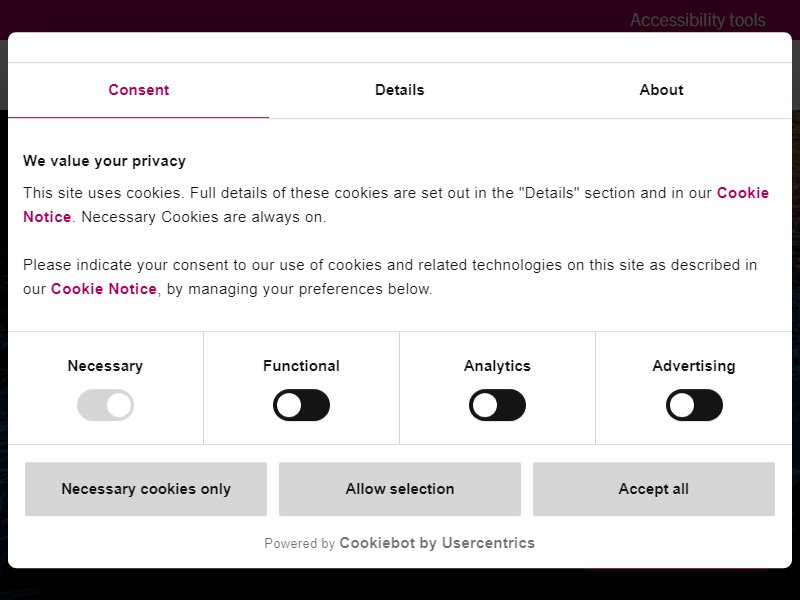Accept all cookies

point(654,489)
